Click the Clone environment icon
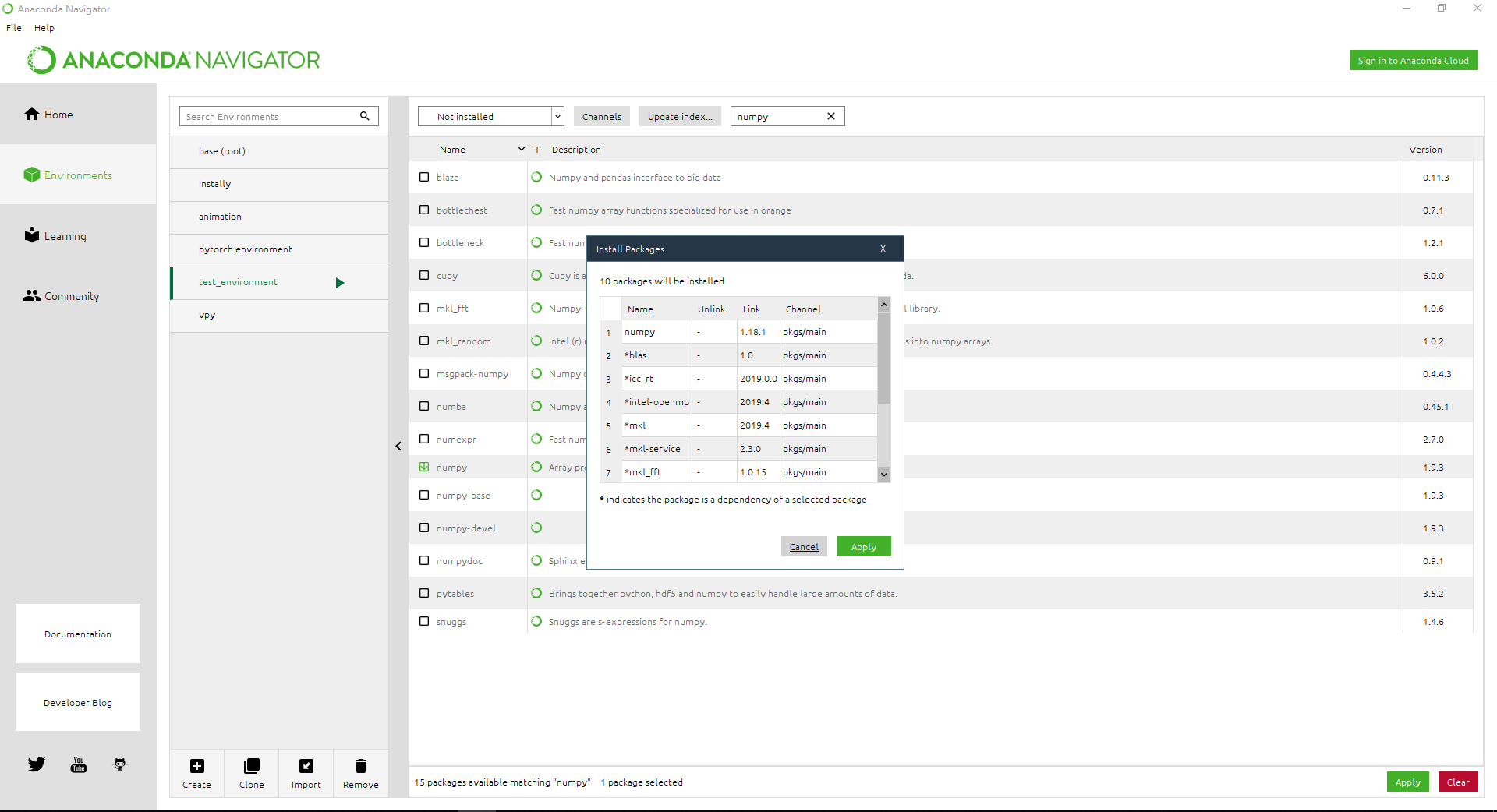This screenshot has height=812, width=1497. 251,766
